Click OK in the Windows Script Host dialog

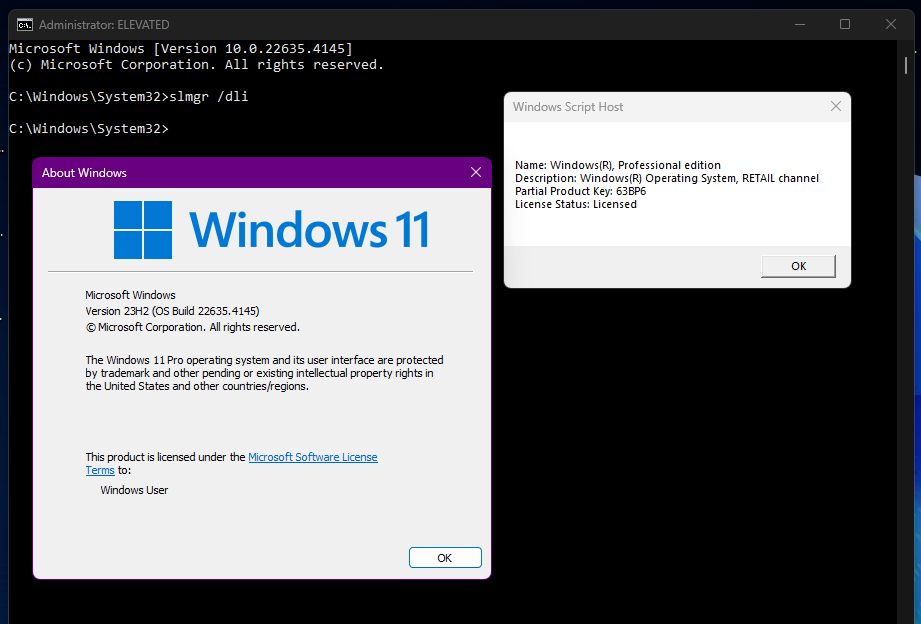[798, 266]
